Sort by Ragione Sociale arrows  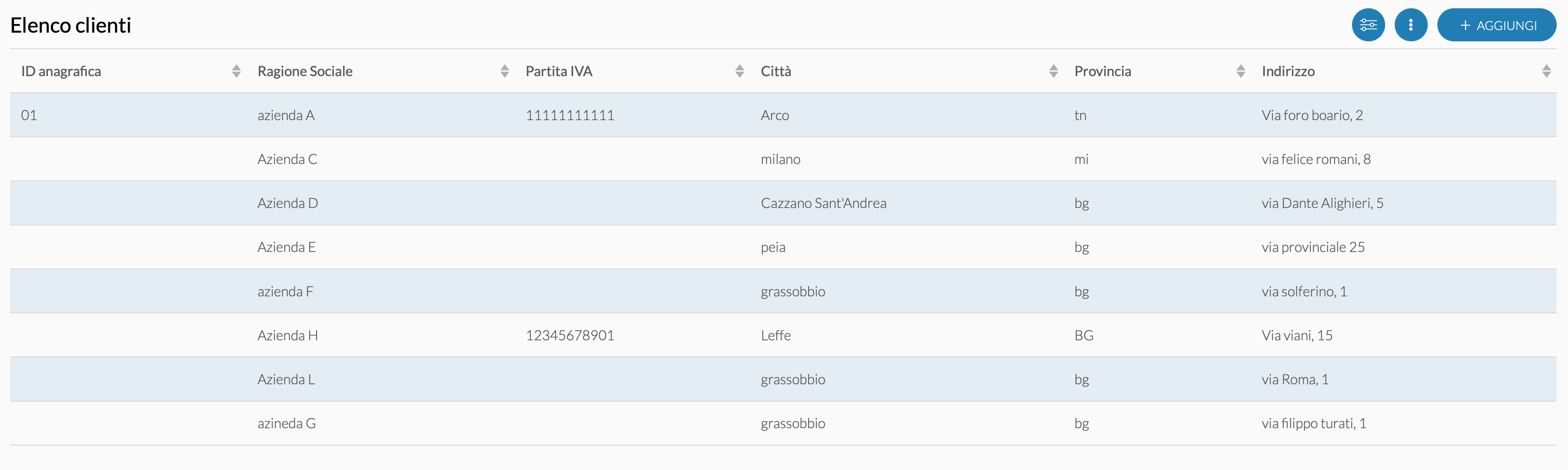505,71
